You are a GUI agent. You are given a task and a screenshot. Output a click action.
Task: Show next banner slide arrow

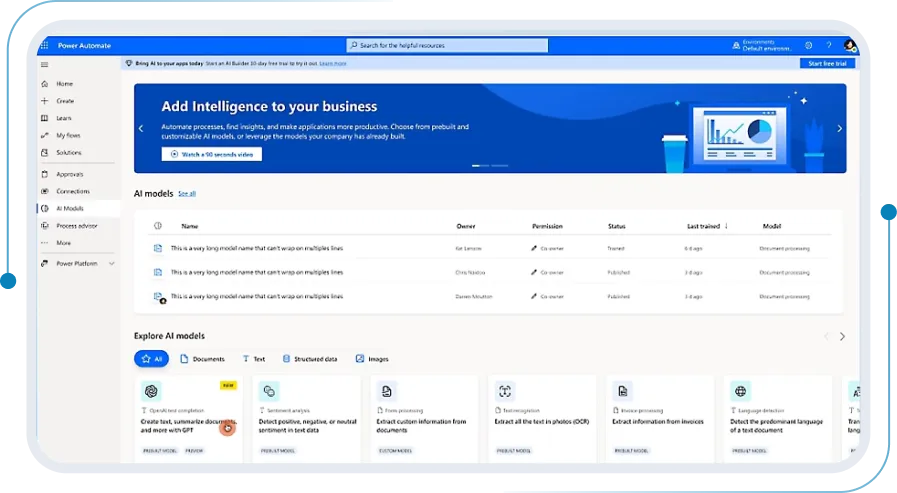[839, 128]
